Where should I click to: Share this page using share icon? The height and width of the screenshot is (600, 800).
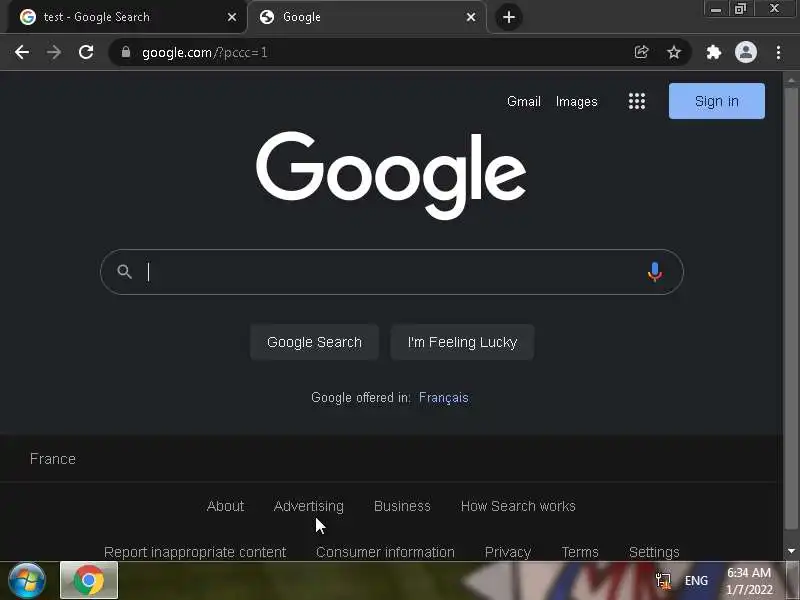pos(641,52)
